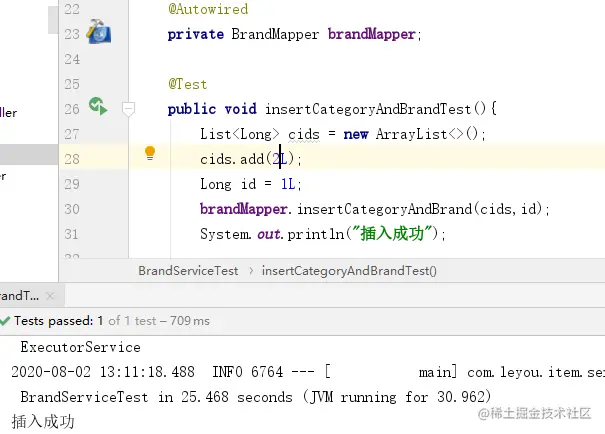Click the 'List<Long>' type on line 27
605x434 pixels.
coord(240,134)
